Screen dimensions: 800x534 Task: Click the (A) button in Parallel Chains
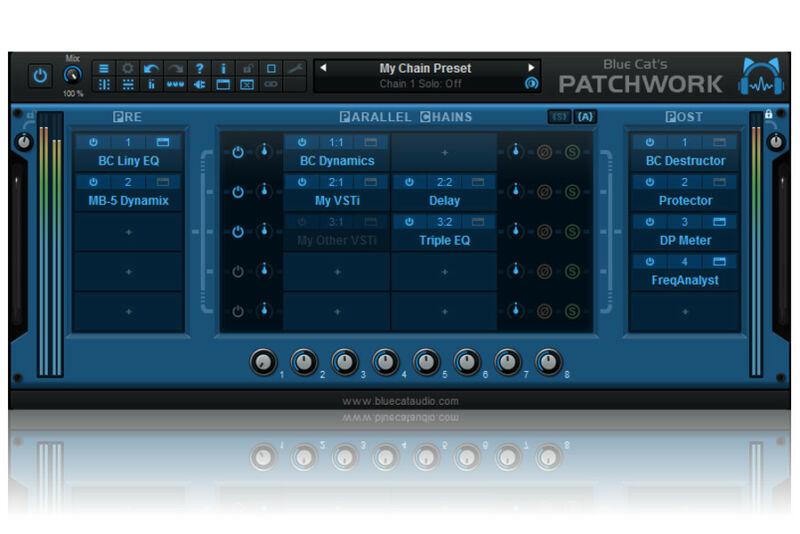[585, 117]
